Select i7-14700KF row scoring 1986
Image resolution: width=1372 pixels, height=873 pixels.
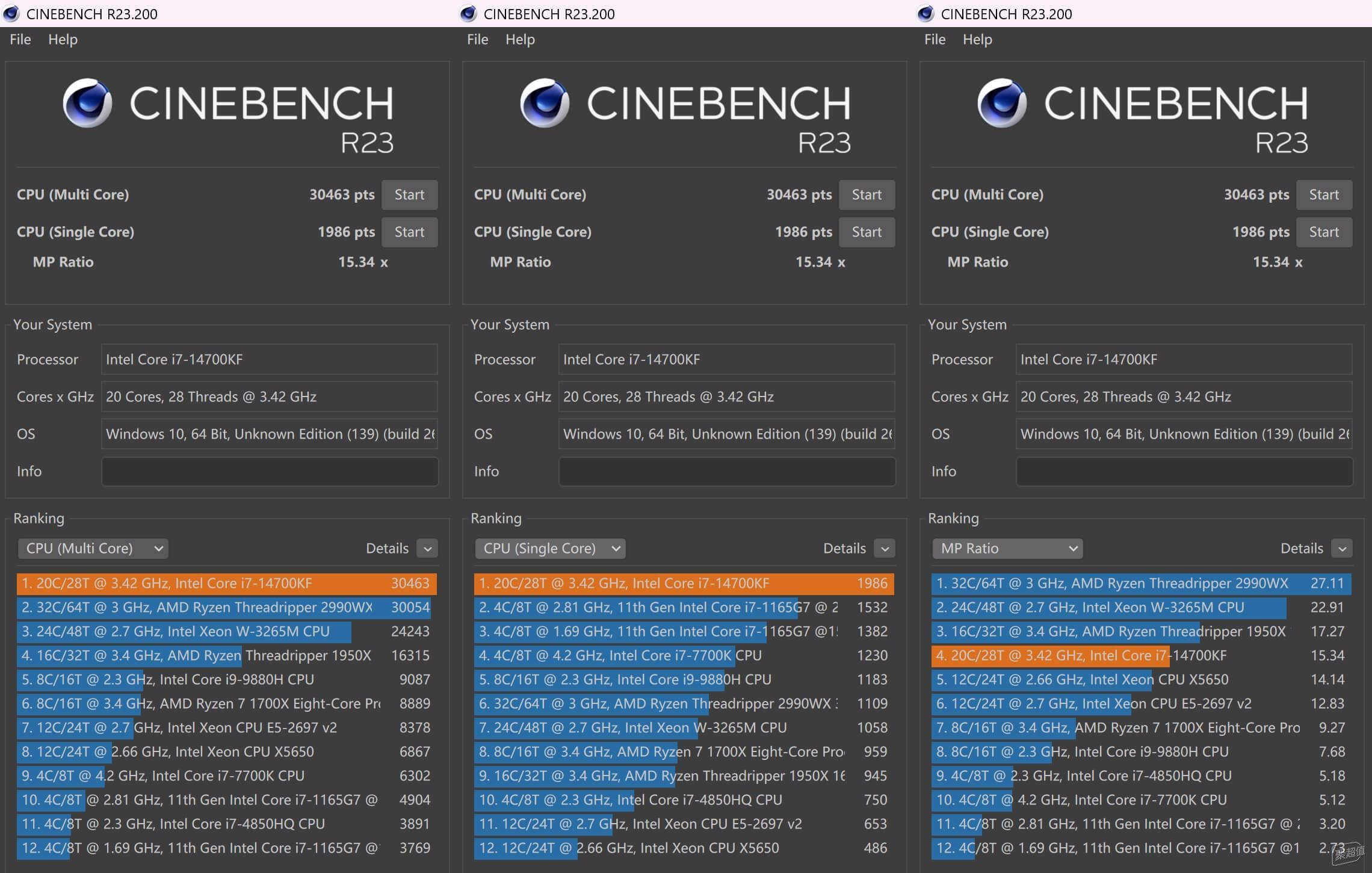(684, 583)
